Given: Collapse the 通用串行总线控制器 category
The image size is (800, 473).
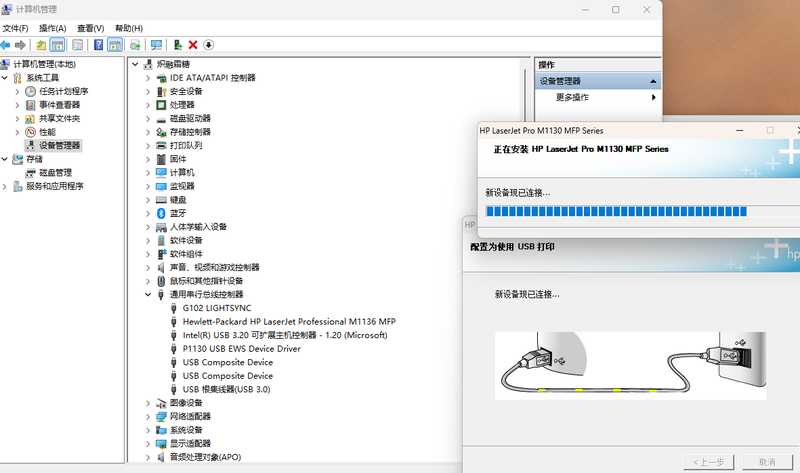Looking at the screenshot, I should click(148, 294).
